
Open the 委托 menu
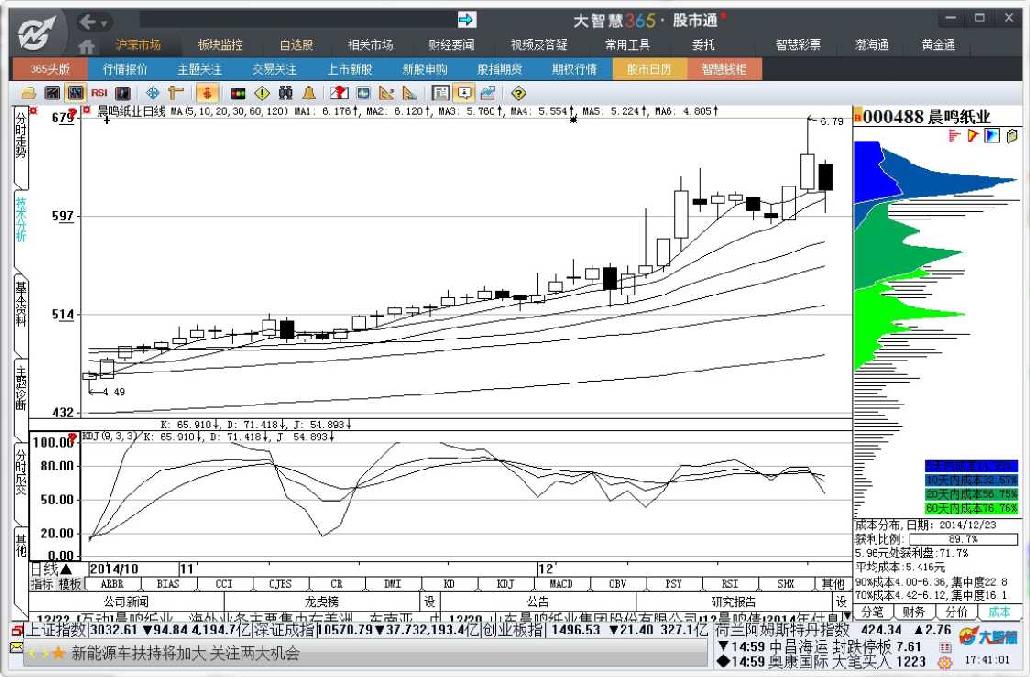pos(703,45)
